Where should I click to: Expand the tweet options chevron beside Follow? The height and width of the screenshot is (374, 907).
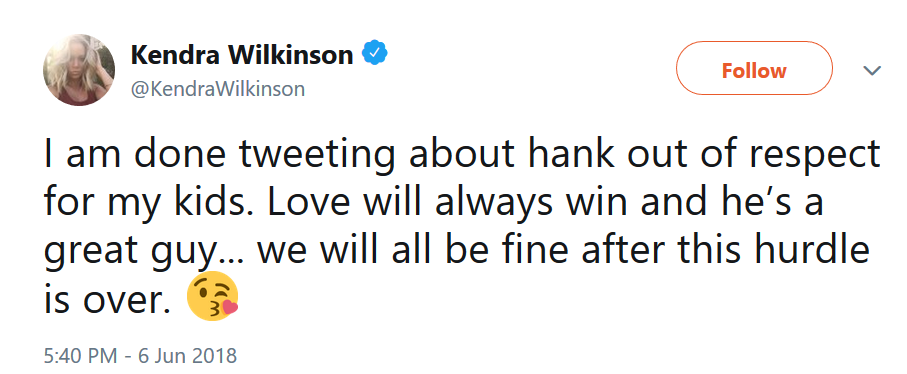[871, 71]
